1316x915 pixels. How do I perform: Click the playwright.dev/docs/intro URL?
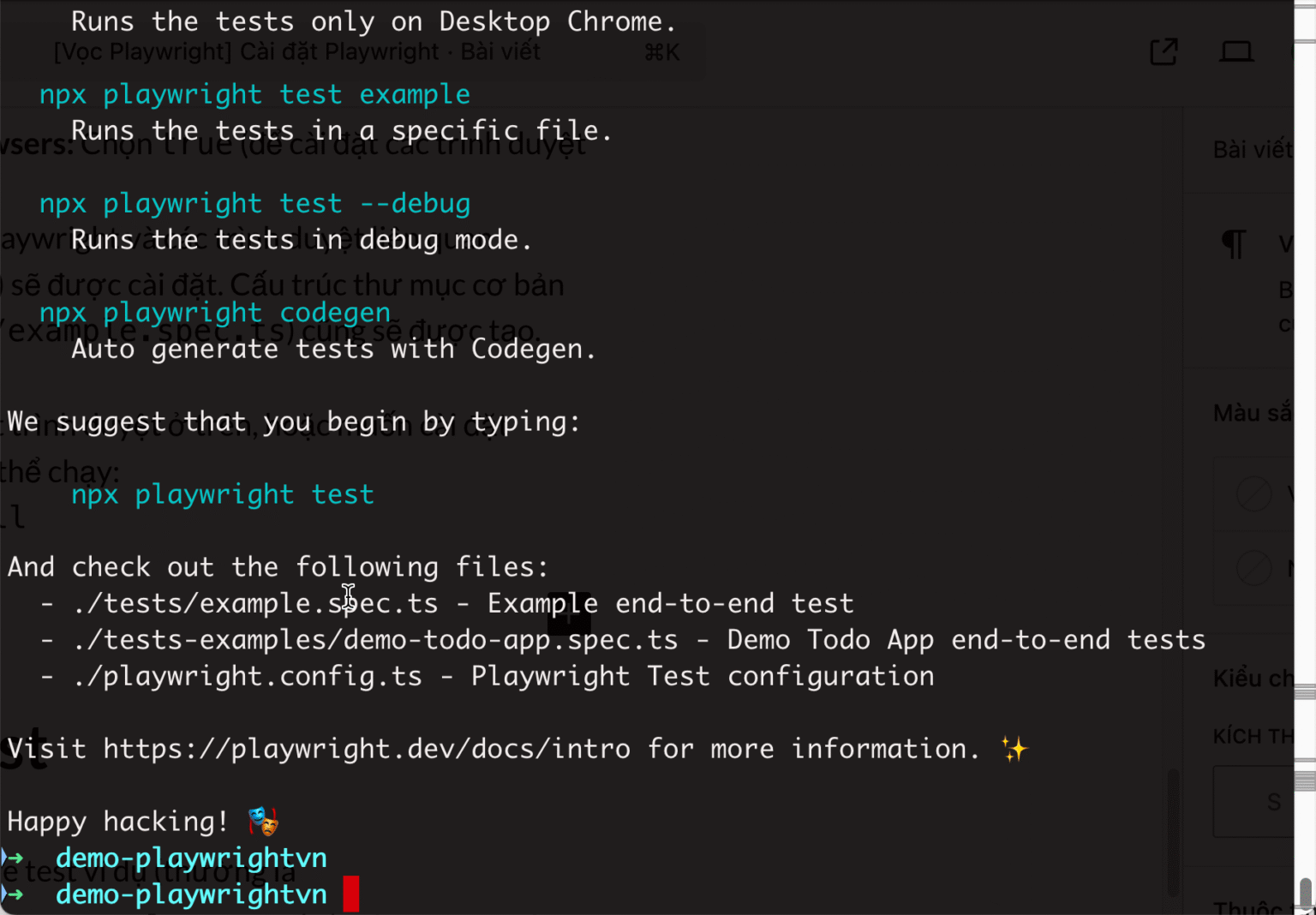(367, 749)
